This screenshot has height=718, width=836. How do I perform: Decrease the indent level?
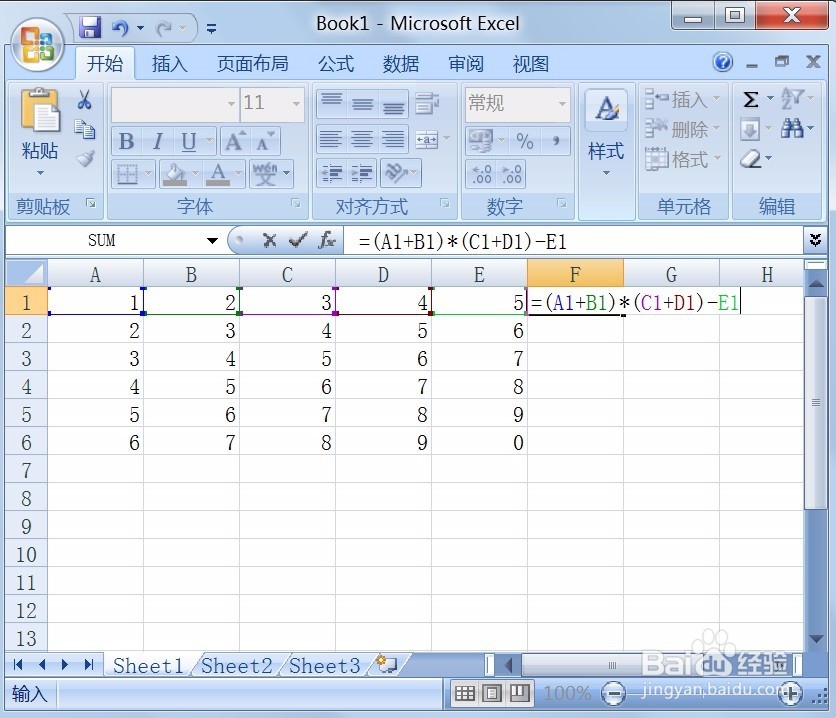332,173
